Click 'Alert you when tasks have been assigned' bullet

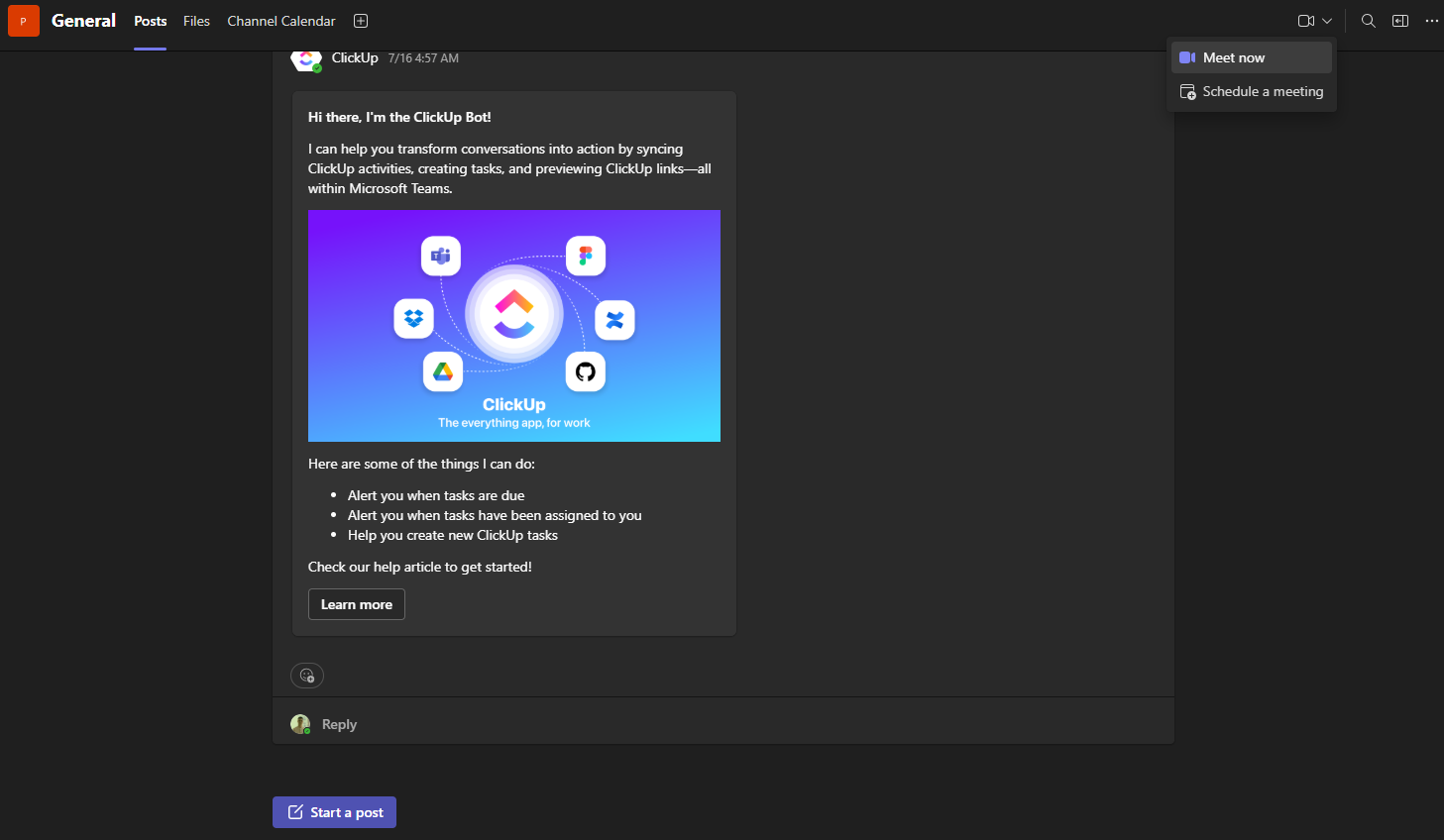pyautogui.click(x=495, y=515)
